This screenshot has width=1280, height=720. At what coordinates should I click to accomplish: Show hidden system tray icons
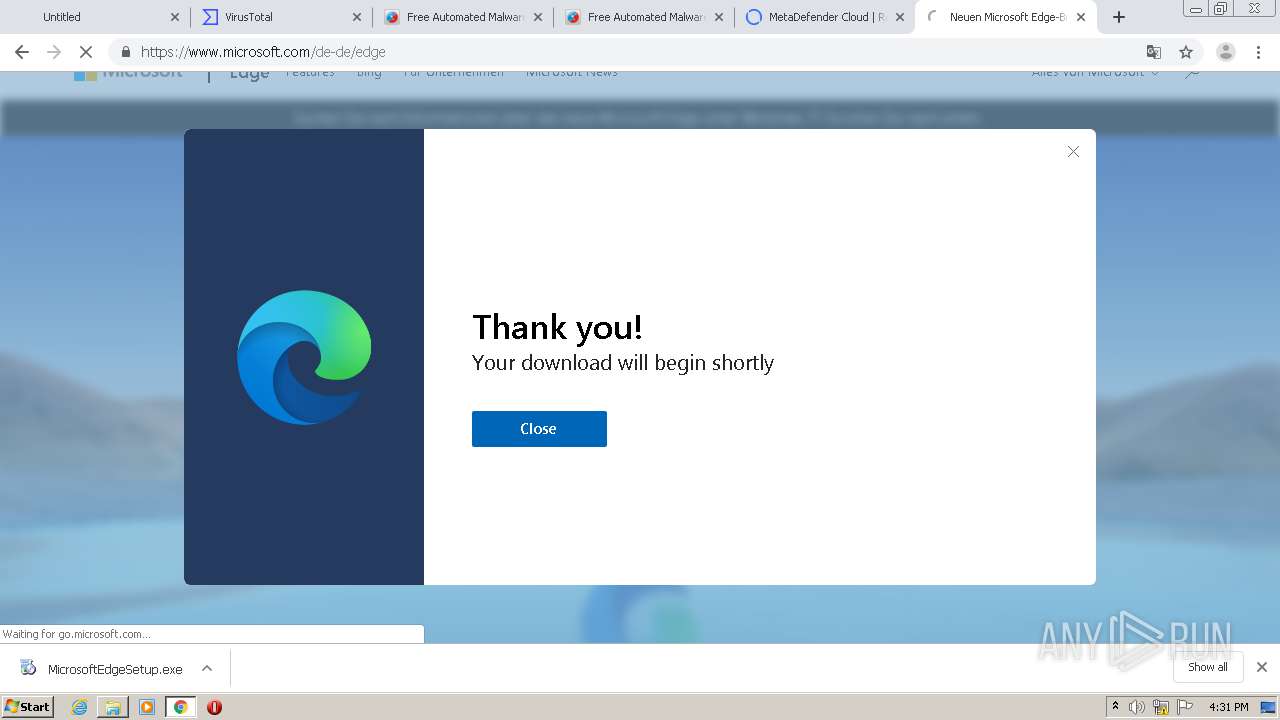(x=1115, y=707)
